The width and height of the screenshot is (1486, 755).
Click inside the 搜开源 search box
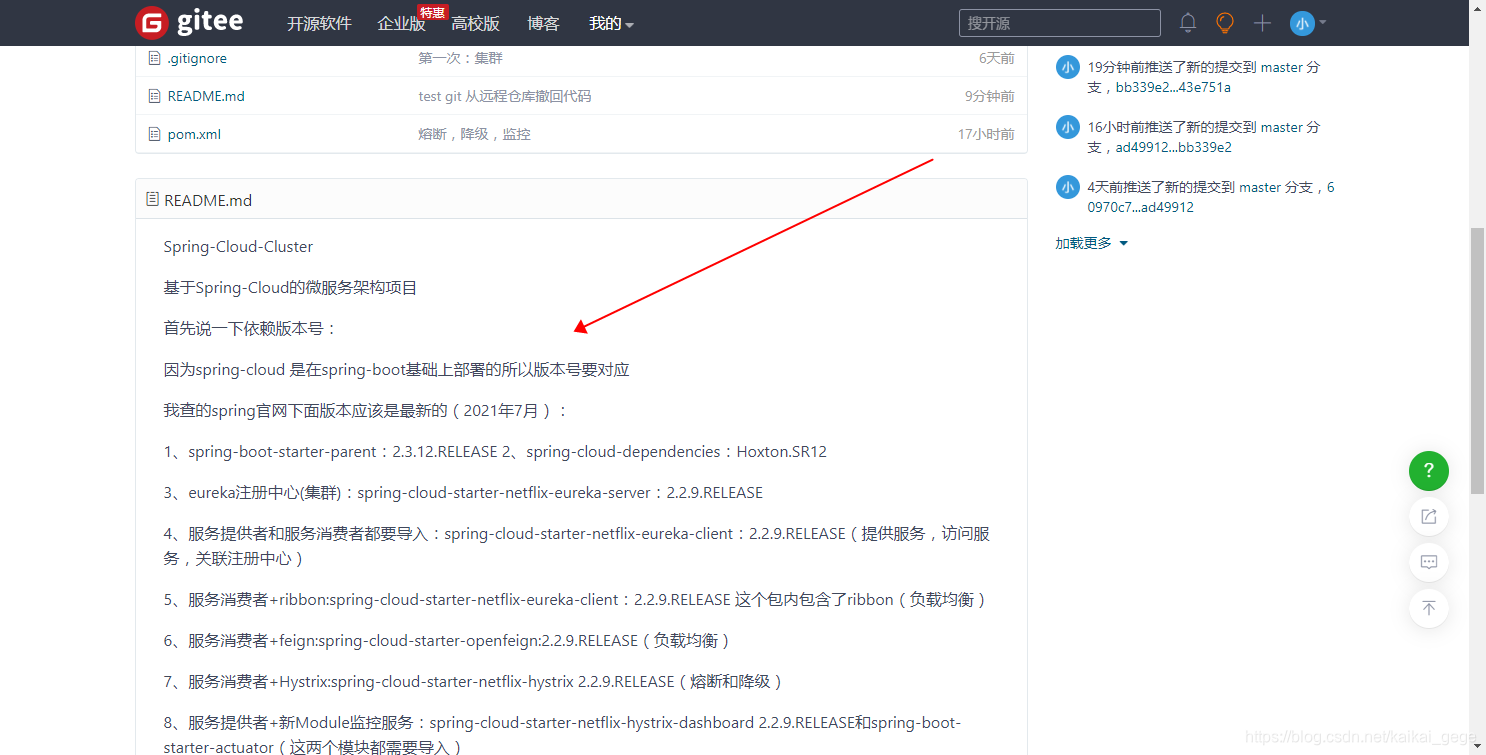(1058, 22)
